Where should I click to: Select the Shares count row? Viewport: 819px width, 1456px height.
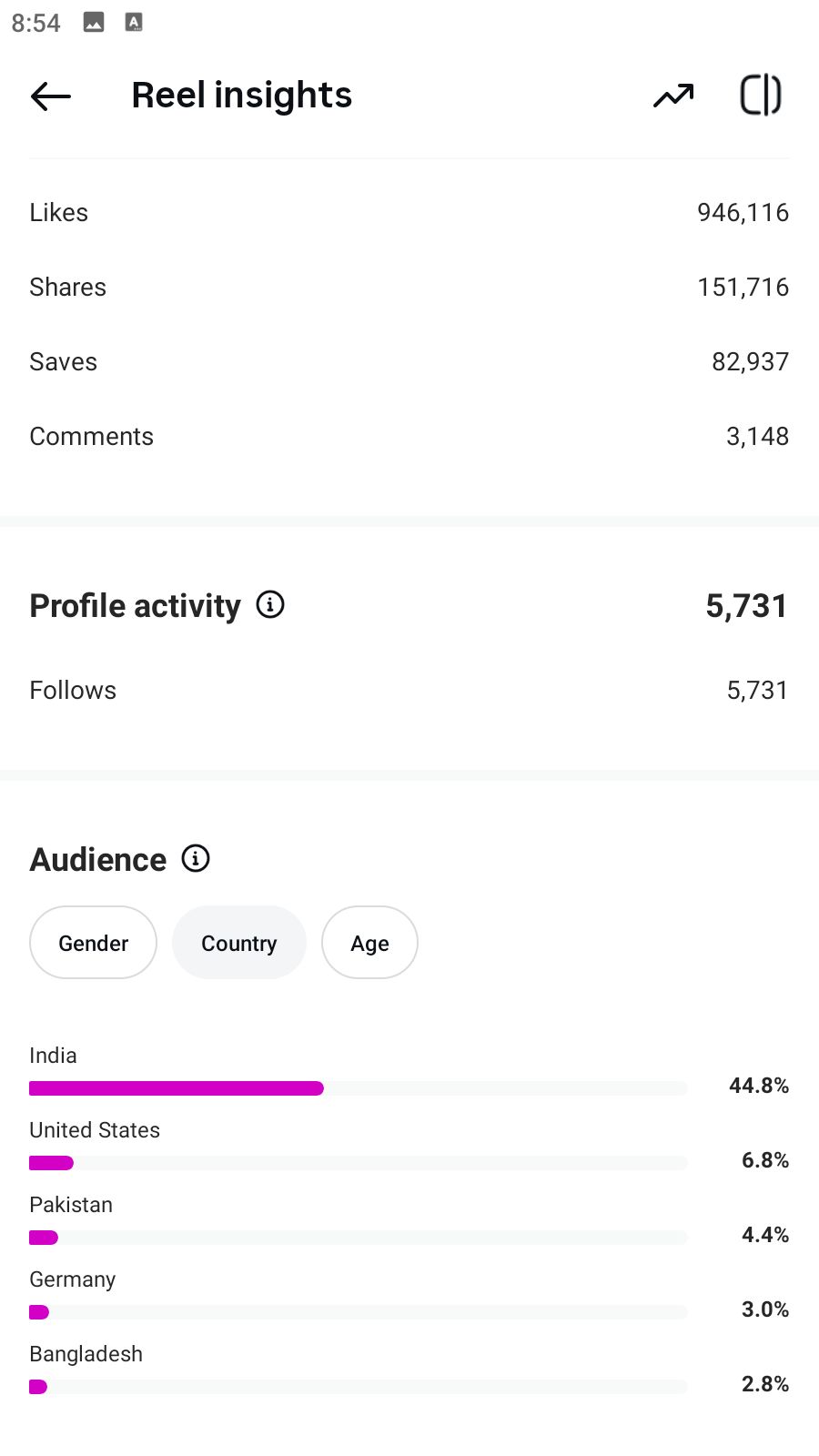click(x=409, y=287)
